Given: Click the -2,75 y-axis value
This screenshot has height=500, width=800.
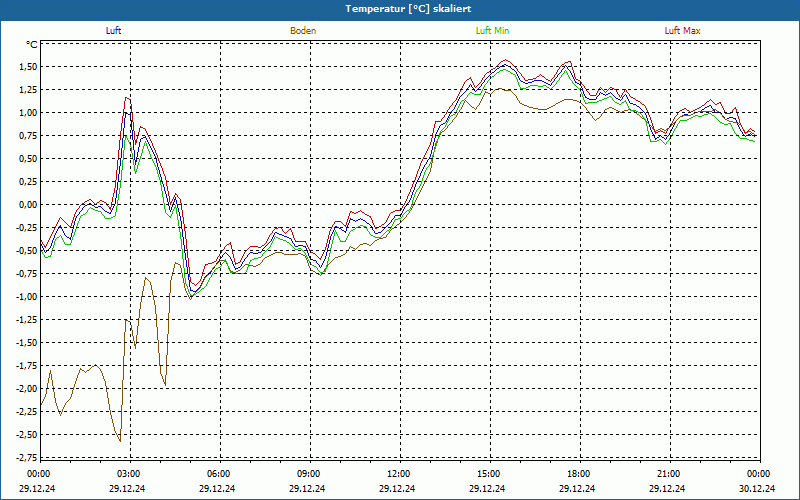Looking at the screenshot, I should (26, 457).
